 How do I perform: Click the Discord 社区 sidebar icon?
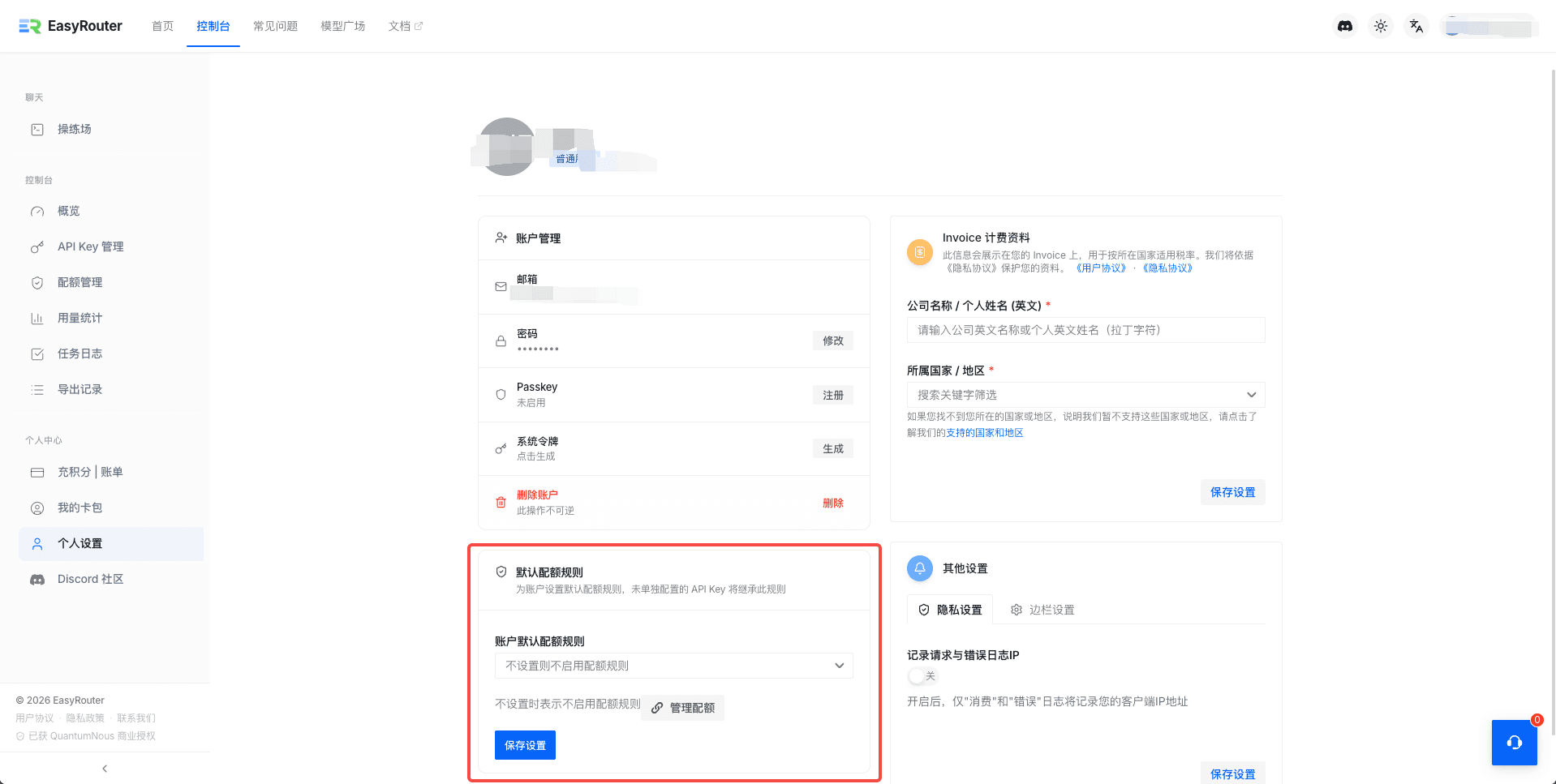37,580
